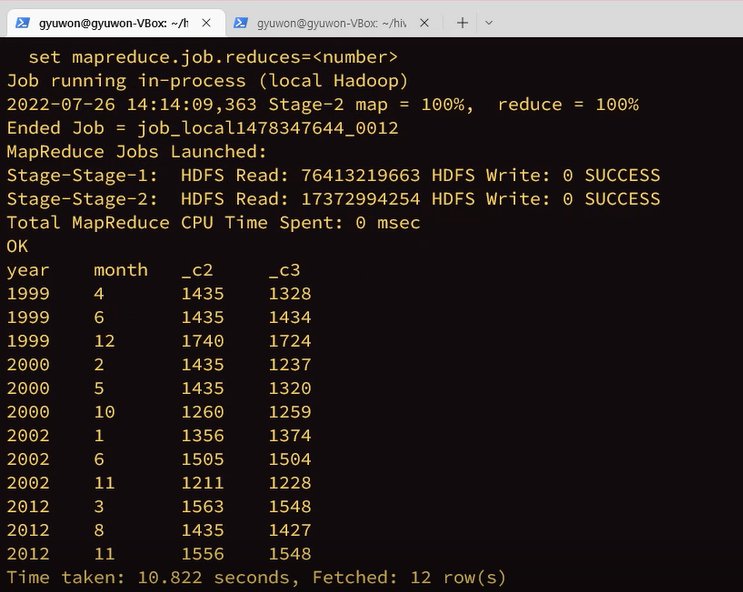The height and width of the screenshot is (592, 743).
Task: Close the second ~/hiv terminal tab
Action: tap(424, 23)
